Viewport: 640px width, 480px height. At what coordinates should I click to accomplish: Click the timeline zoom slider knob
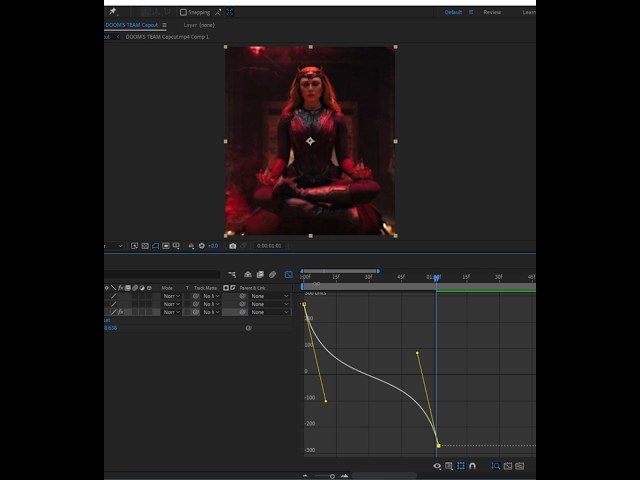(x=332, y=476)
